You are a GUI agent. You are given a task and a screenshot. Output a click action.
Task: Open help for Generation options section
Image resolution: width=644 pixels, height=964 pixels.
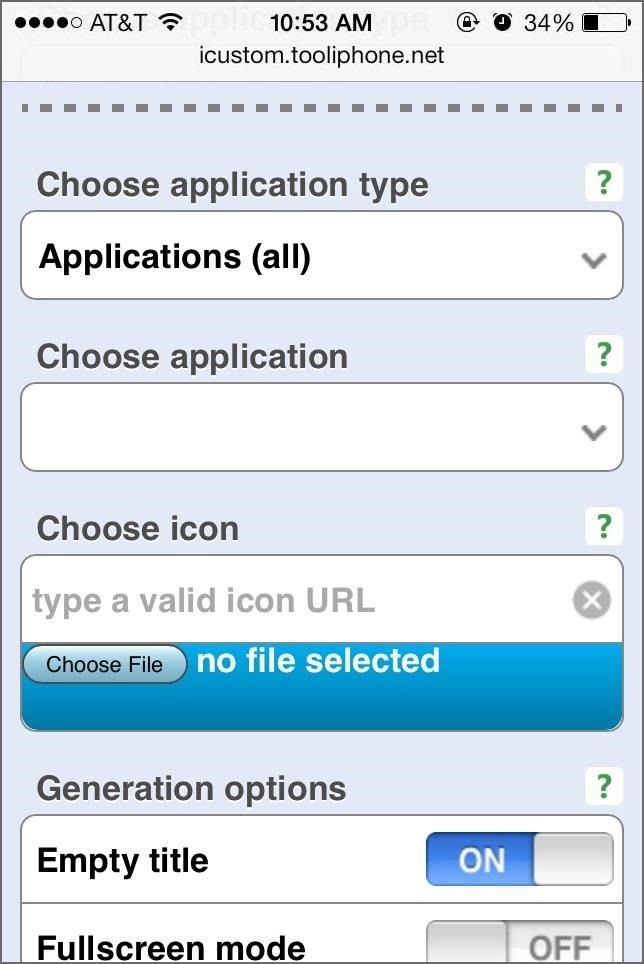[604, 786]
